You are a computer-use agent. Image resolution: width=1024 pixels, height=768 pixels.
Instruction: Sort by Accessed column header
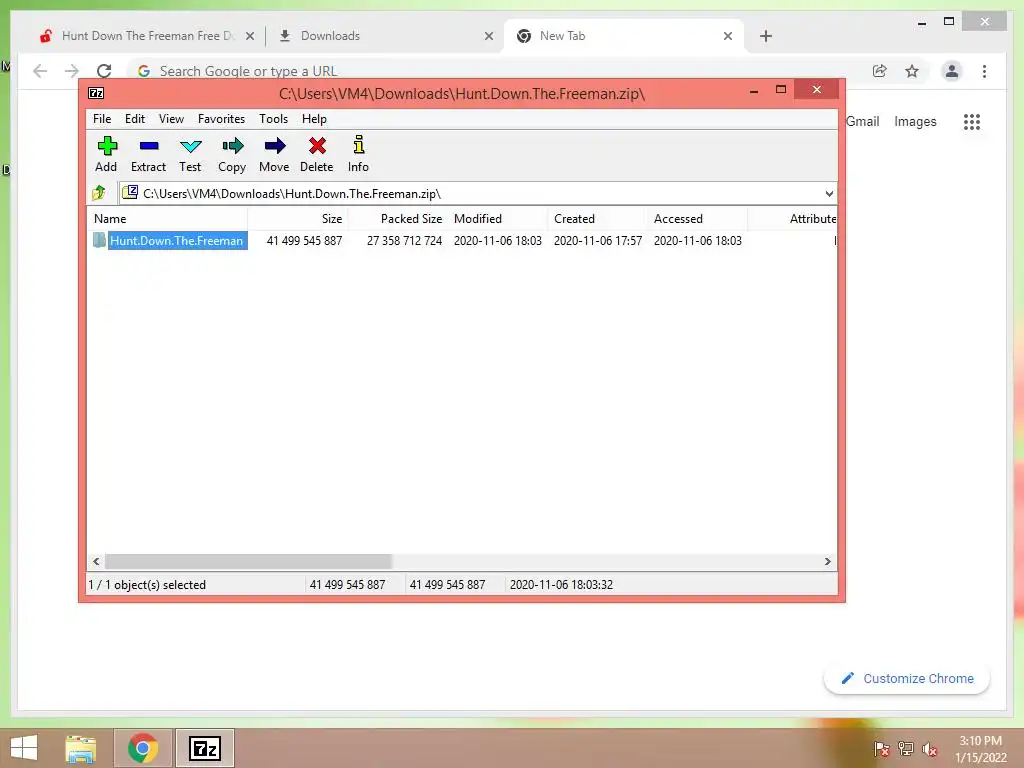697,219
